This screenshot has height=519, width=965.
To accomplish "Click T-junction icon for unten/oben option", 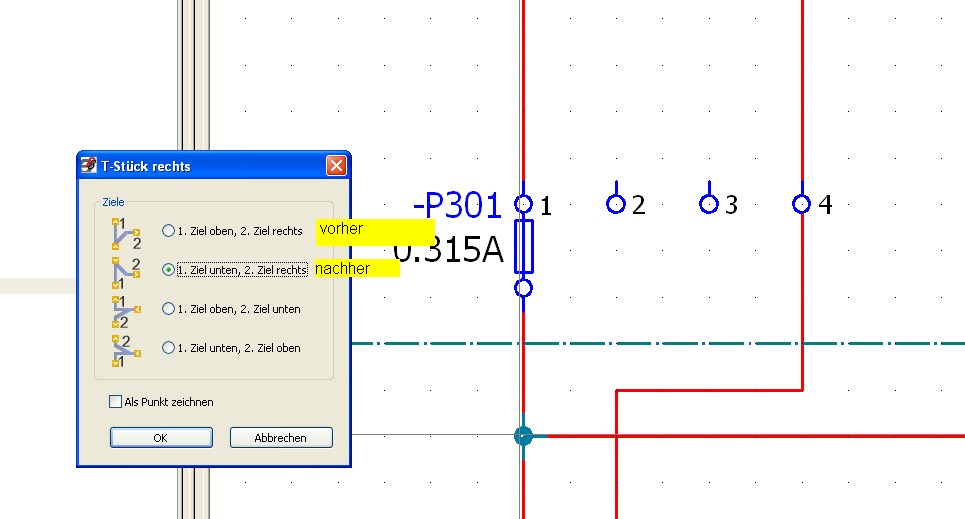I will pos(126,351).
